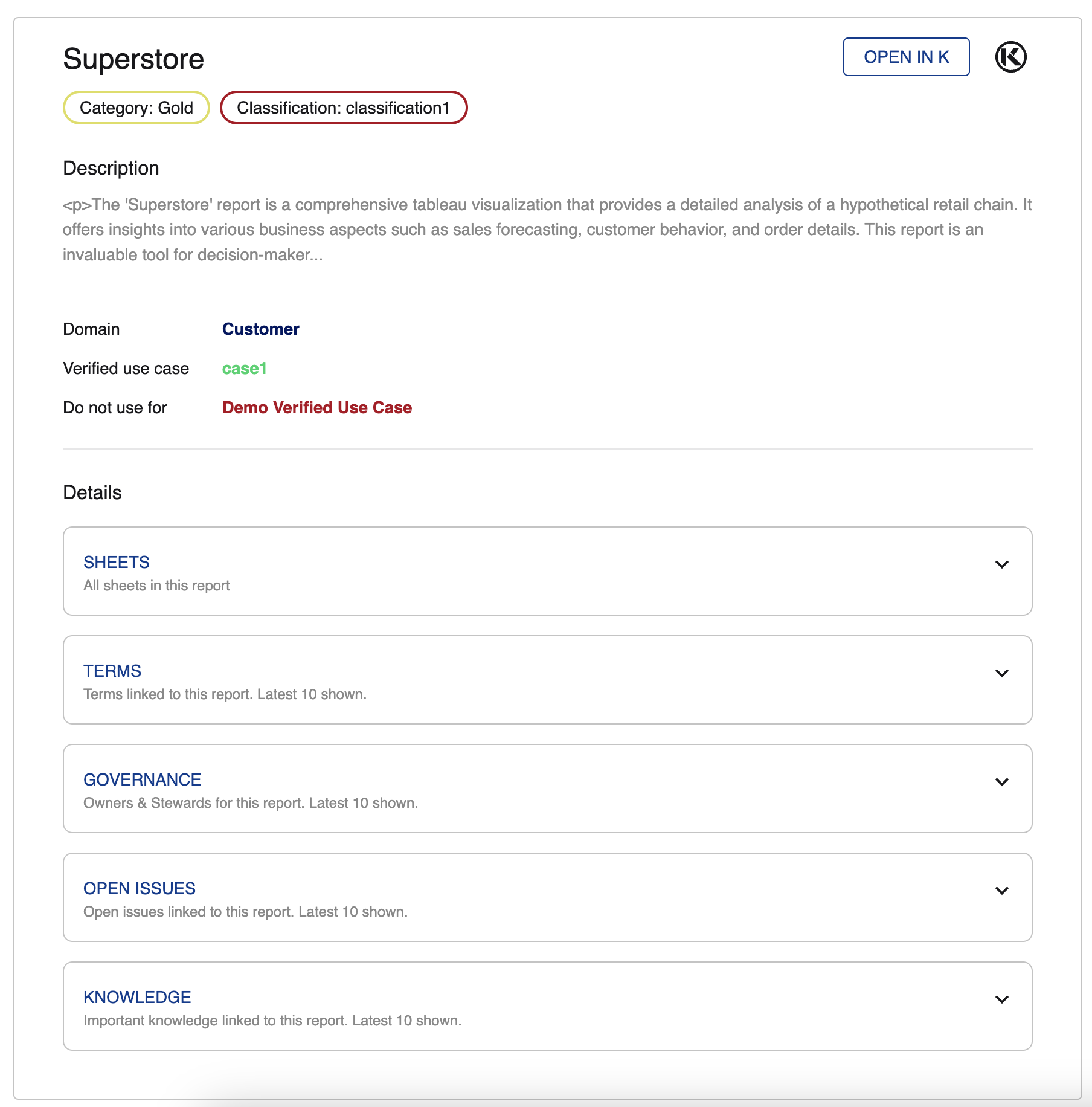
Task: Expand the TERMS section chevron
Action: tap(1001, 673)
